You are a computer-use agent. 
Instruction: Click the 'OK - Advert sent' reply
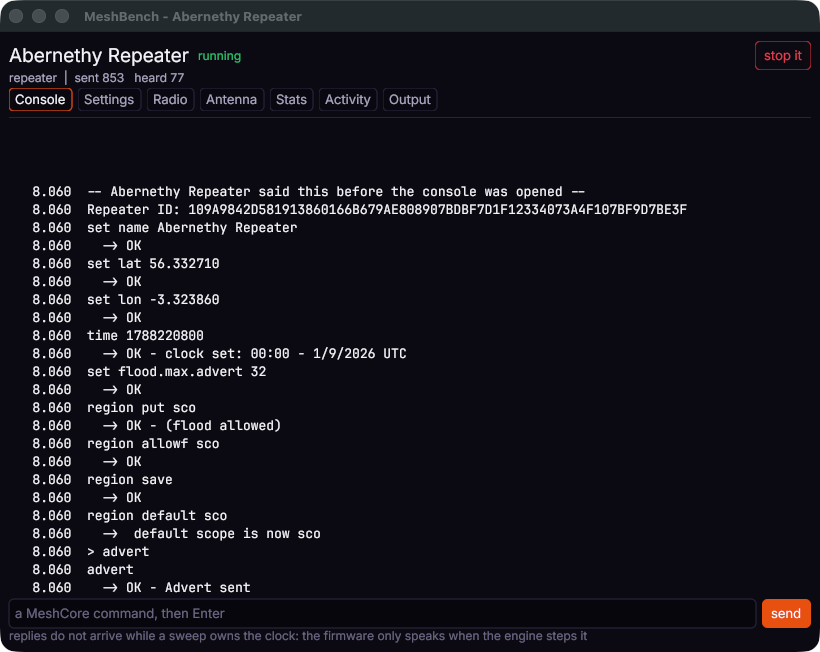188,588
